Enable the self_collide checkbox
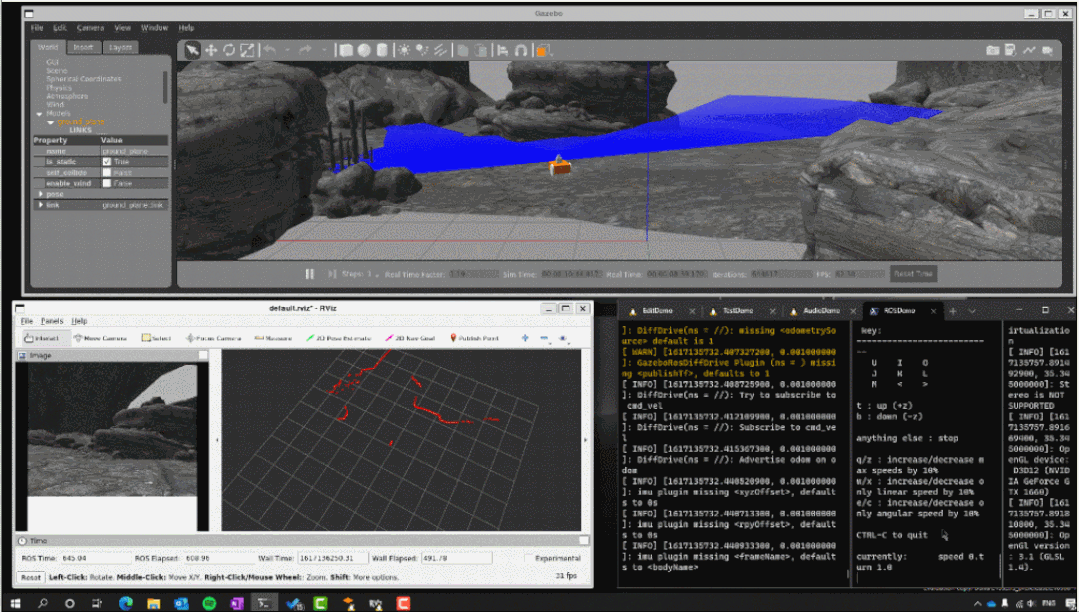Screen dimensions: 1079x612 pos(107,172)
